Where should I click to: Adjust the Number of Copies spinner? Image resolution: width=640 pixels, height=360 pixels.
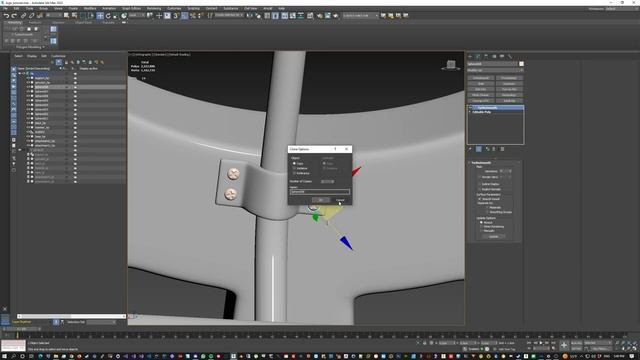(327, 181)
